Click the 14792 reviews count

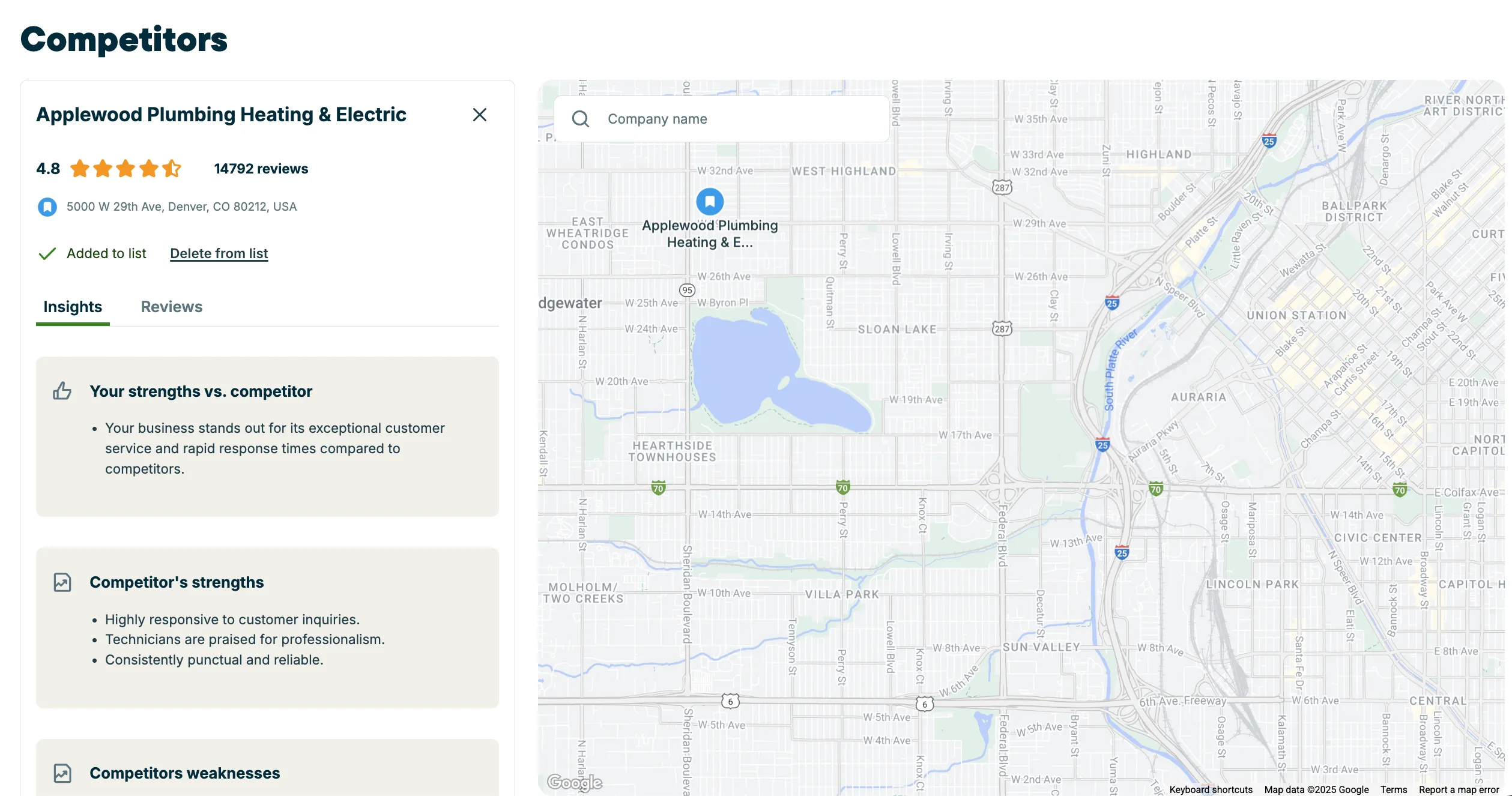coord(261,169)
